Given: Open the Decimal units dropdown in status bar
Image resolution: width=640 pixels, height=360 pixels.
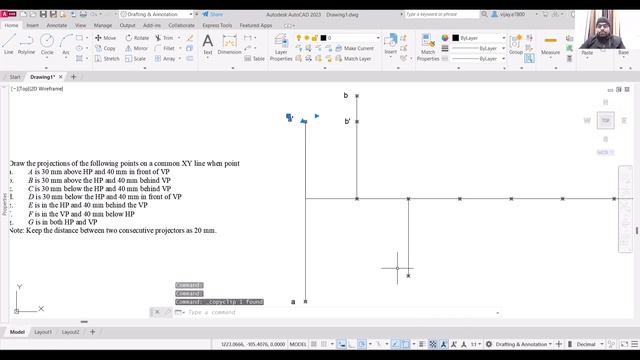Looking at the screenshot, I should click(x=590, y=344).
